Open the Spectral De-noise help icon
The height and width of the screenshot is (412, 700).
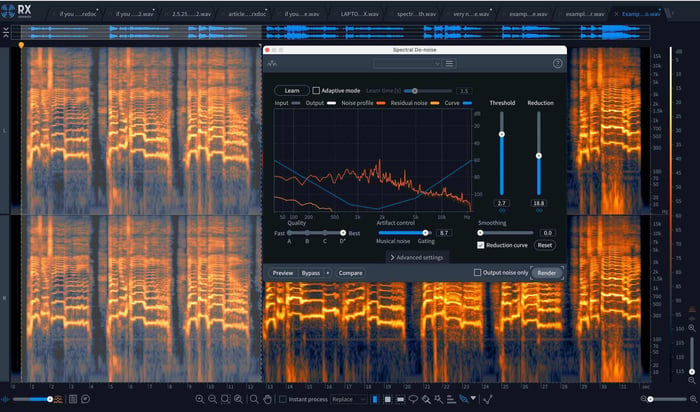[x=557, y=63]
